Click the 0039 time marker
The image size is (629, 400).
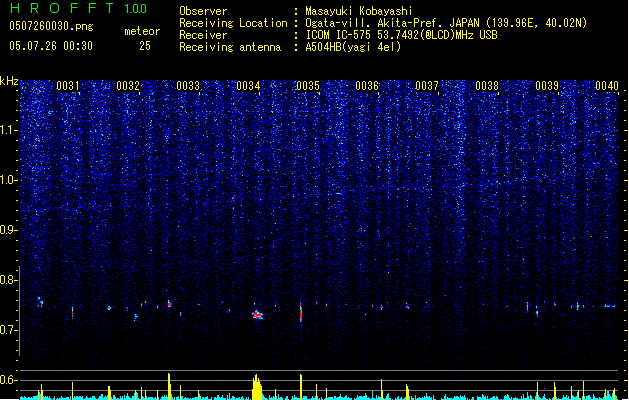coord(547,86)
